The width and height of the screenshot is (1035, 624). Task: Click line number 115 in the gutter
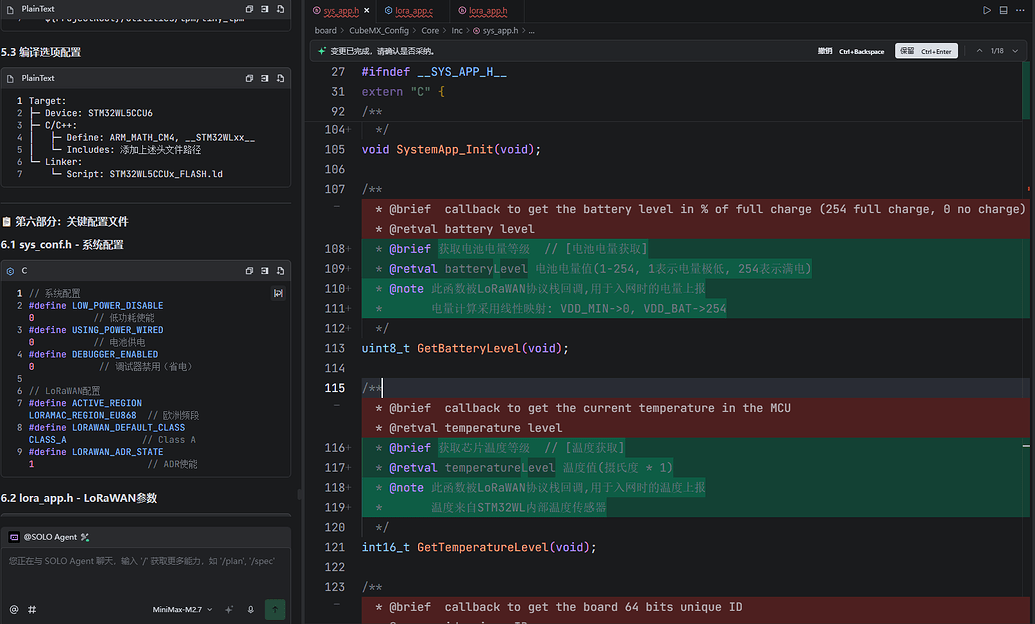point(335,388)
